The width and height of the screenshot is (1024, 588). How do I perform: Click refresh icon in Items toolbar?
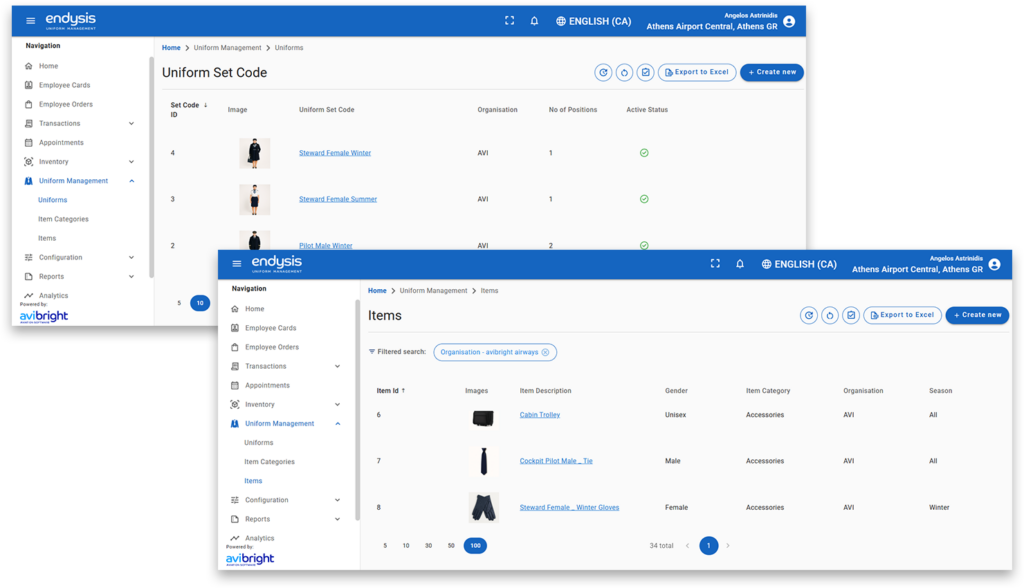[x=808, y=315]
